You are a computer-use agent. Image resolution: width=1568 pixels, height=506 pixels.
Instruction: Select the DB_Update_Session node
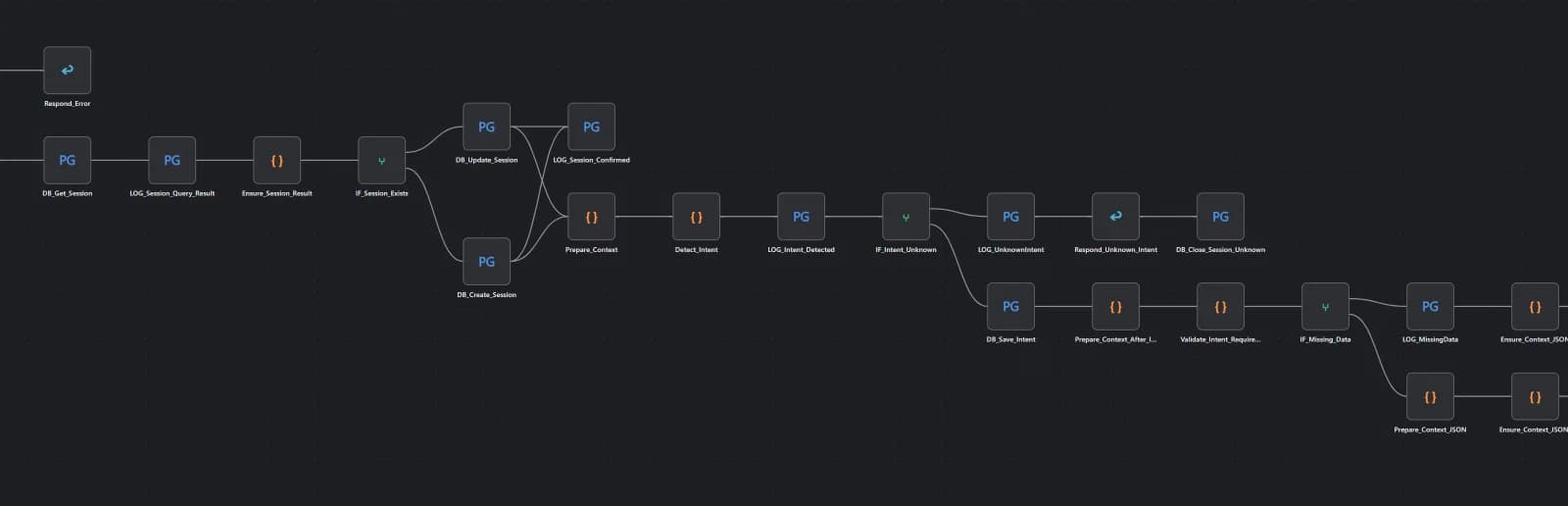coord(487,126)
